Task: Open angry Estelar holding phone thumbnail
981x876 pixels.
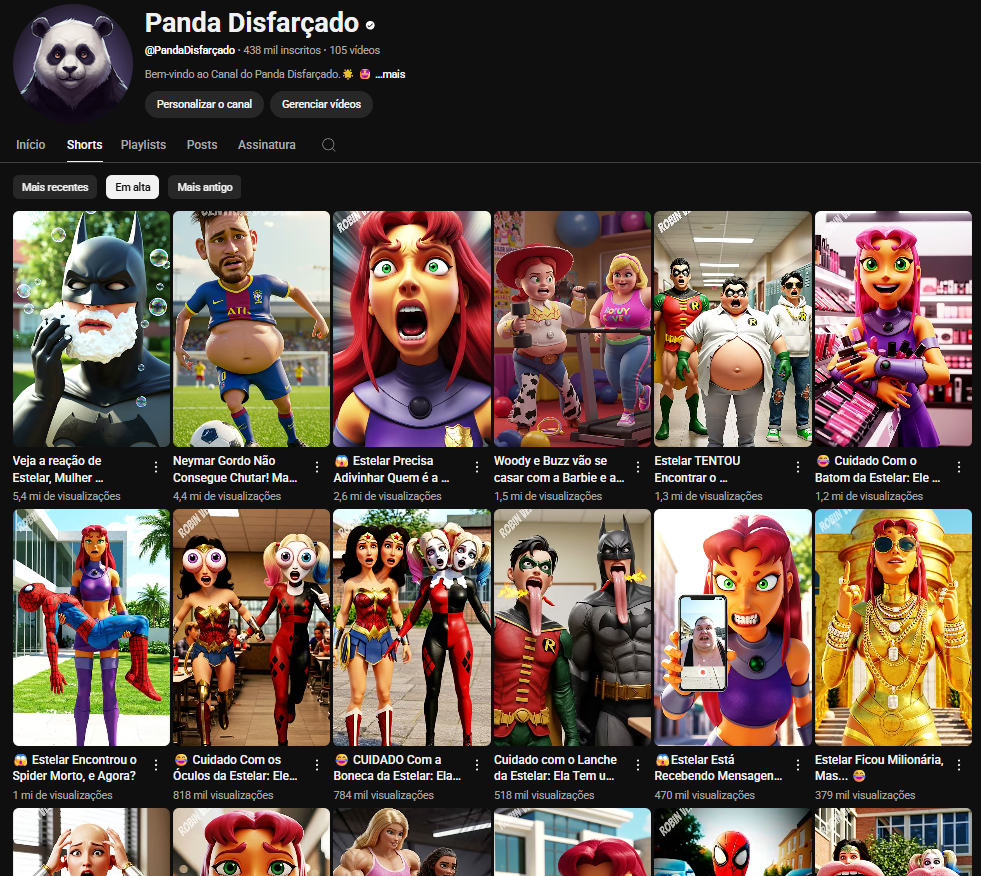Action: [733, 628]
